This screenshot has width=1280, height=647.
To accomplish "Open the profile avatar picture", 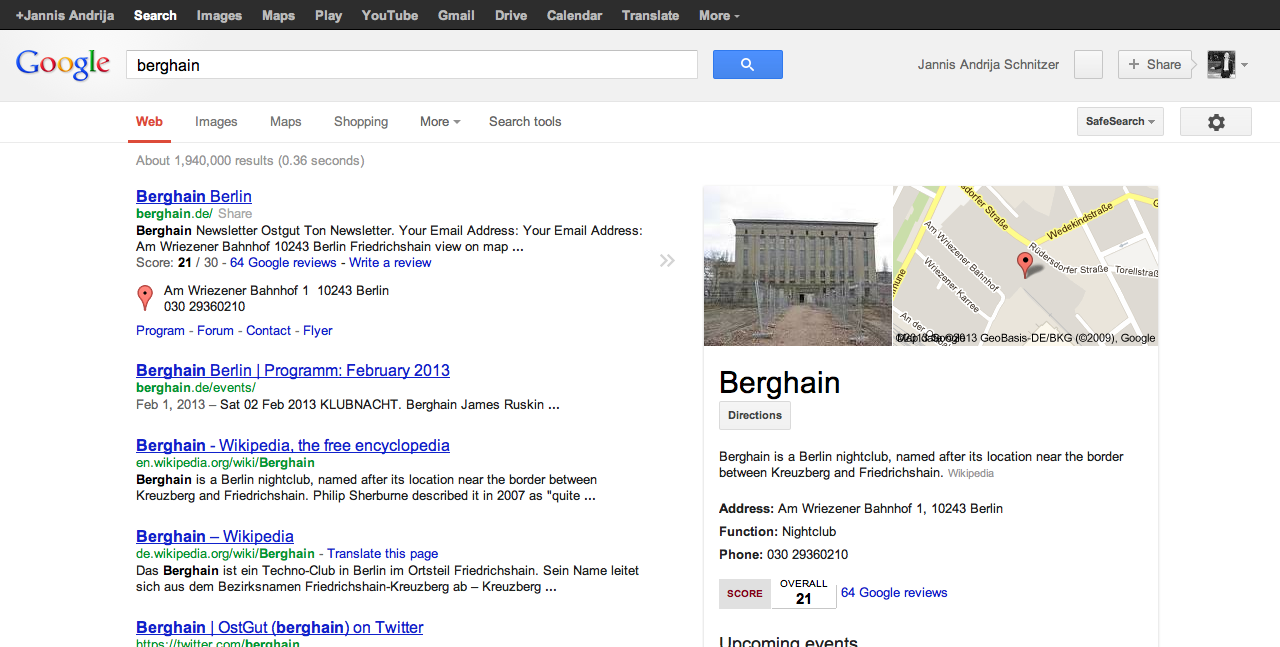I will [1221, 65].
